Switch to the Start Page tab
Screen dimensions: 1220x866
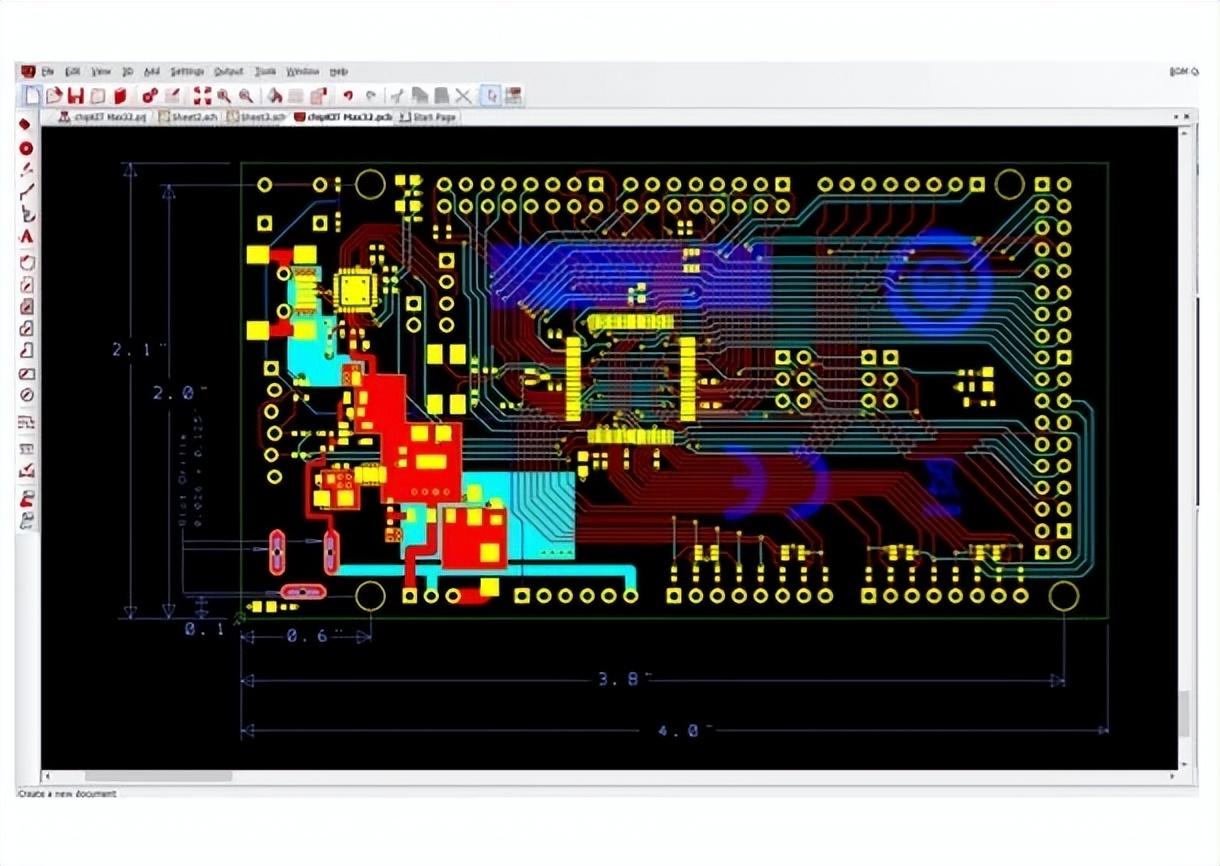[428, 117]
